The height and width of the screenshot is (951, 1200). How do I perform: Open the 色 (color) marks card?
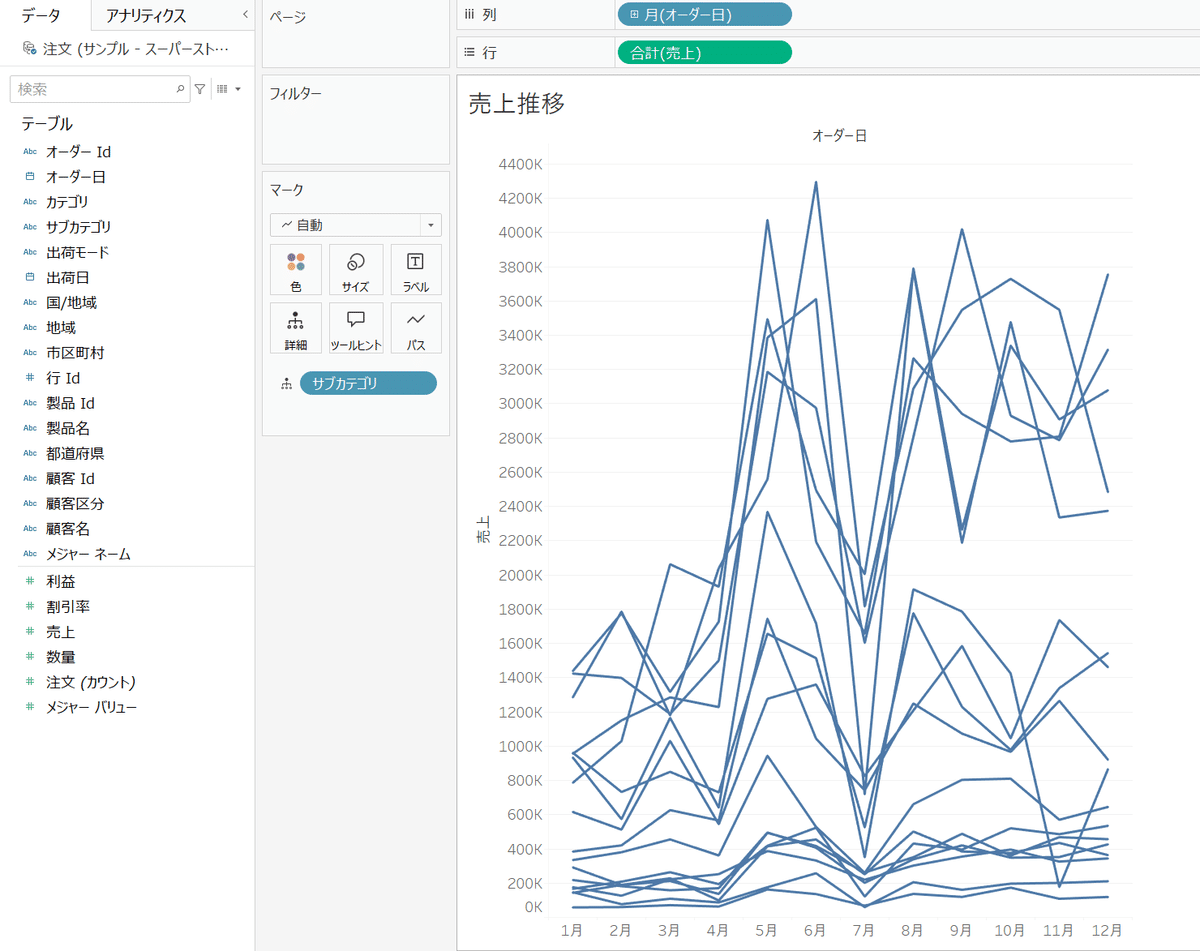295,270
